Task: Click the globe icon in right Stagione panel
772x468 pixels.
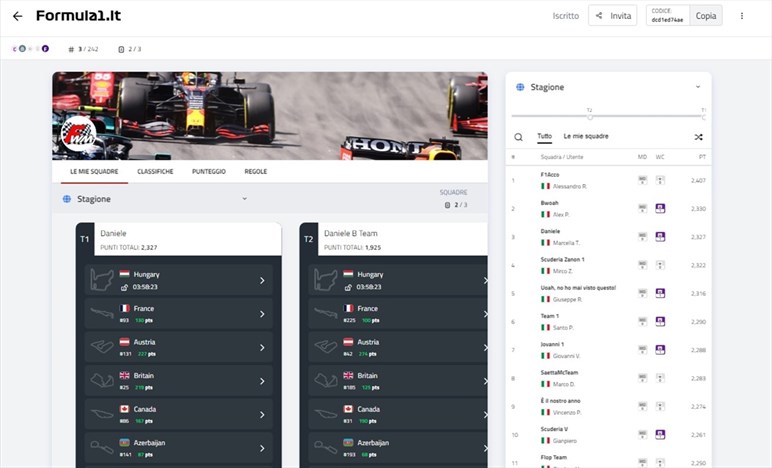Action: (x=520, y=87)
